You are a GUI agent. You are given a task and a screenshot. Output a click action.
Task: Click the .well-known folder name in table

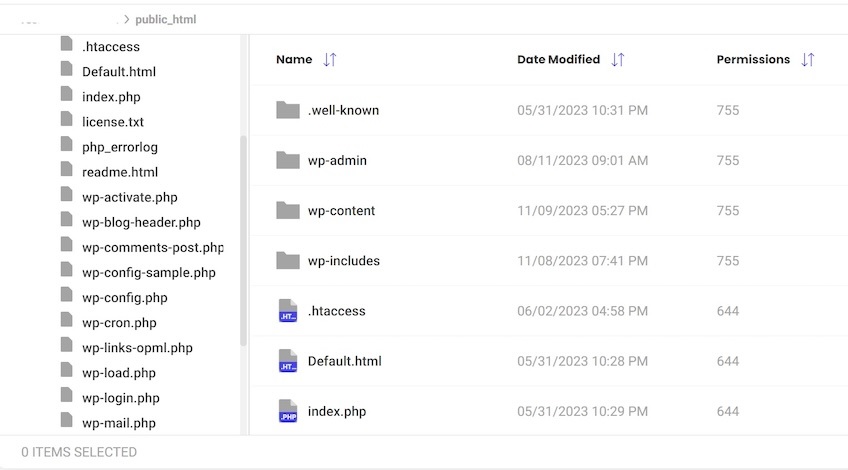[x=343, y=110]
